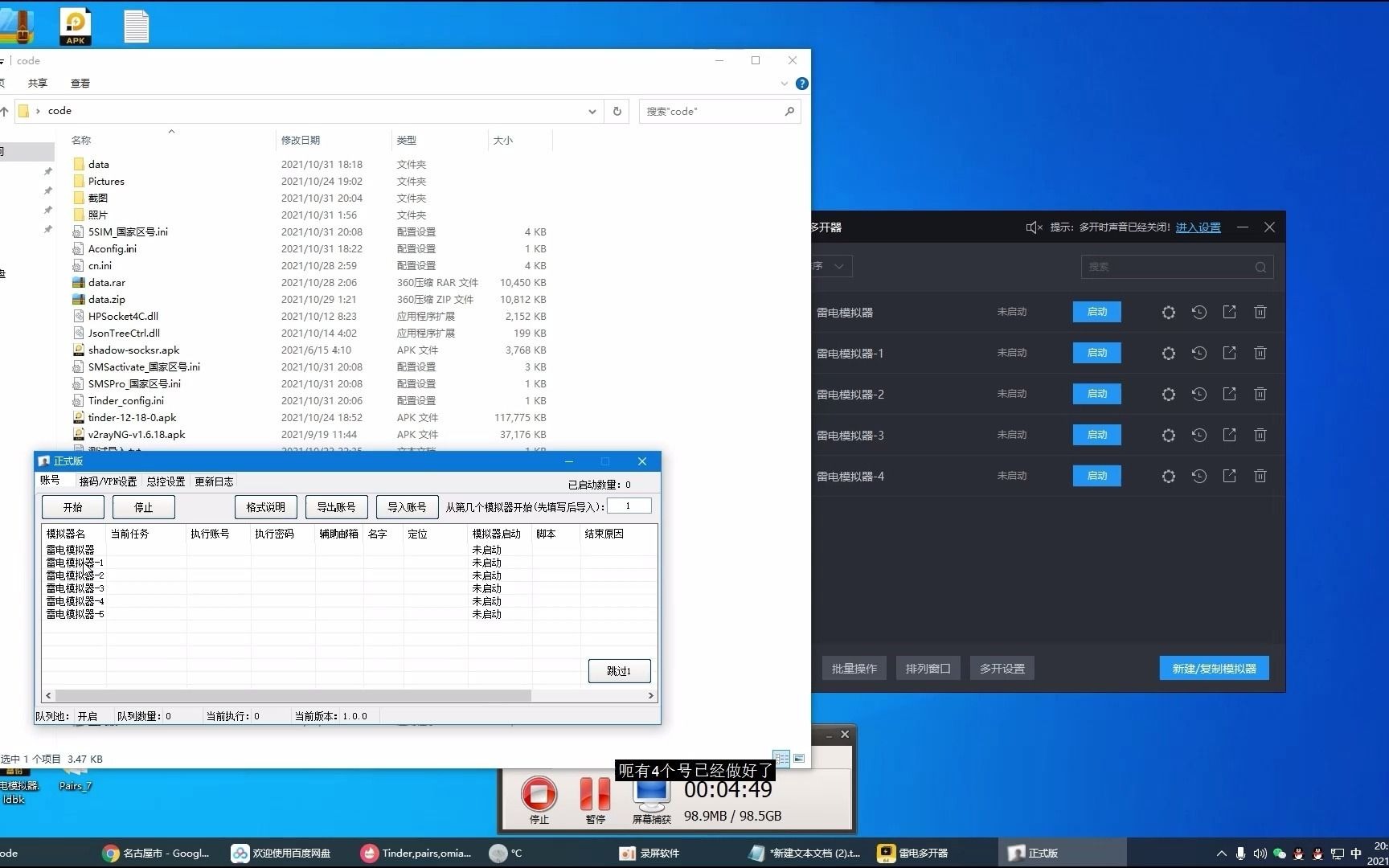Open backup/restore icon for 雷电模拟器 row

tap(1199, 312)
